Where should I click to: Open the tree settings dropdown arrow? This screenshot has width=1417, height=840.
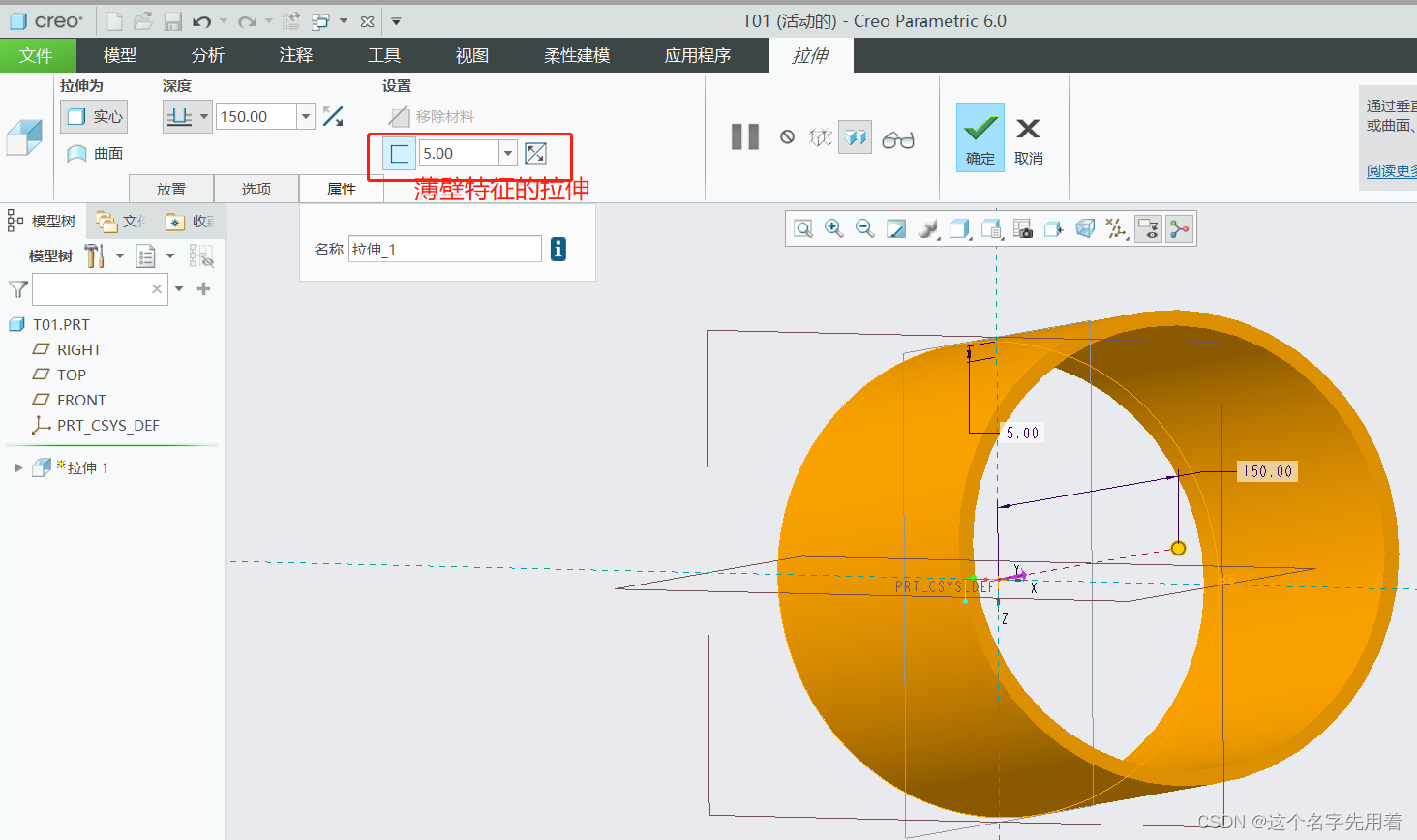(x=120, y=256)
